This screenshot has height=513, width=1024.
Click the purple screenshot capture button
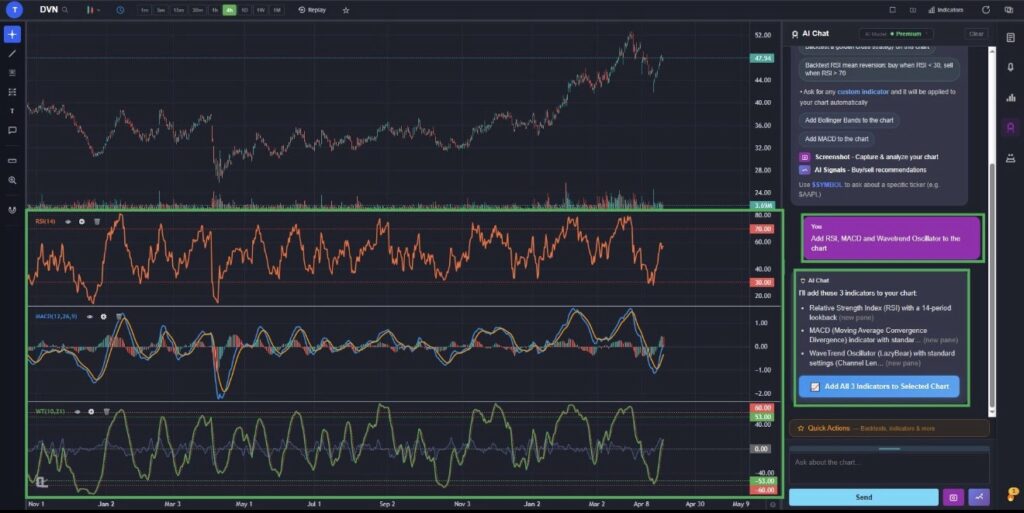(x=953, y=497)
